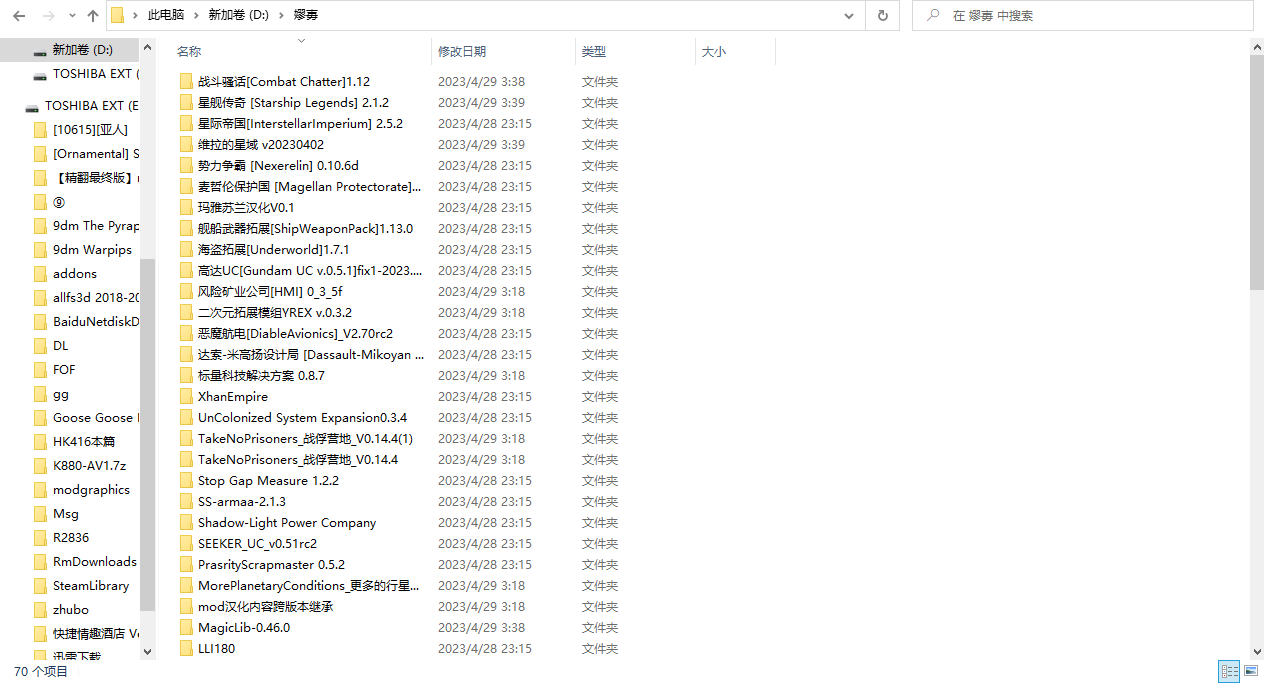Open the recent locations dropdown arrow

pyautogui.click(x=72, y=16)
